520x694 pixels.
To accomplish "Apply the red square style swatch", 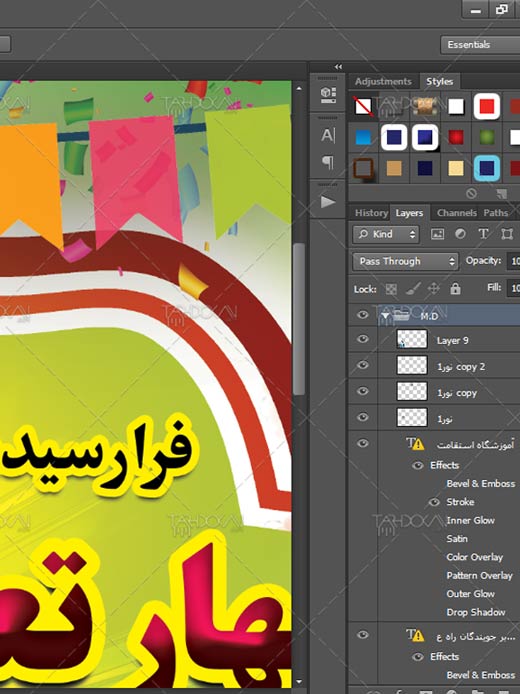I will 487,106.
